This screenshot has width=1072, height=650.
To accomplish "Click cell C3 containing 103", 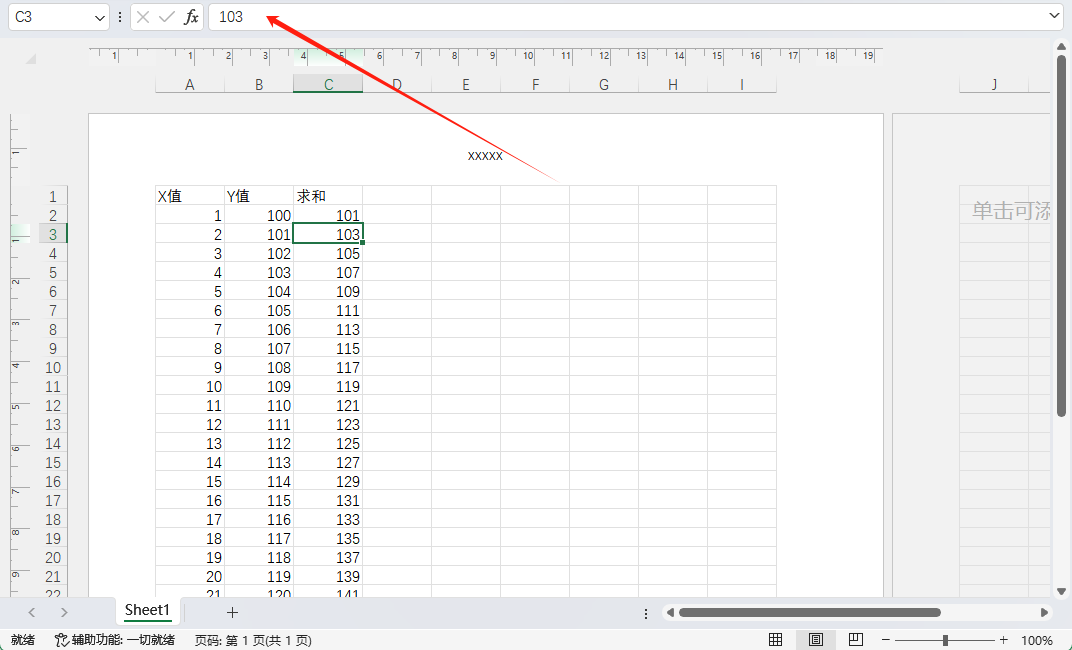I will click(328, 234).
